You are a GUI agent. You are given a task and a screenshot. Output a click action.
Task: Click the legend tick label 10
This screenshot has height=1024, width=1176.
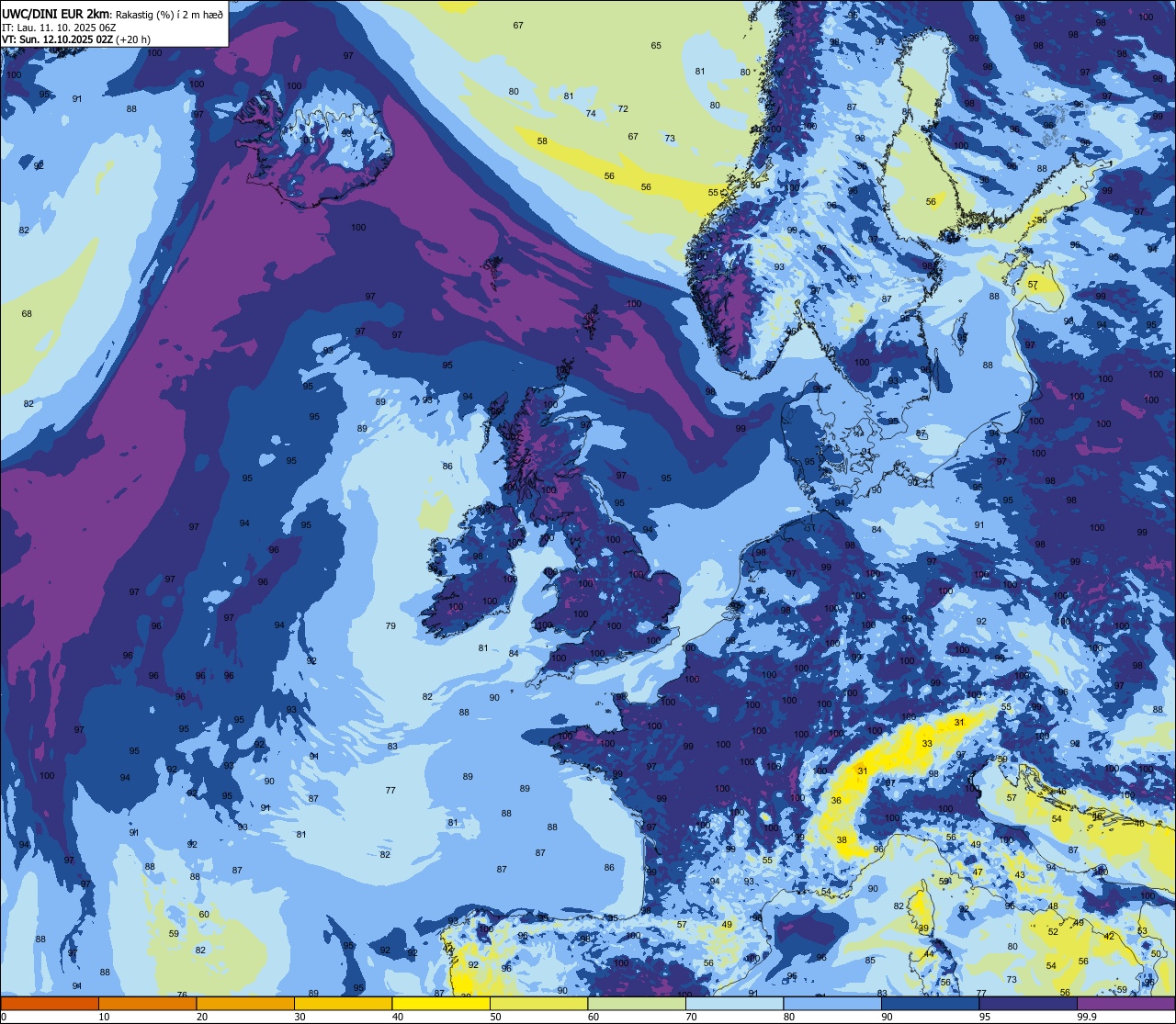point(104,1017)
